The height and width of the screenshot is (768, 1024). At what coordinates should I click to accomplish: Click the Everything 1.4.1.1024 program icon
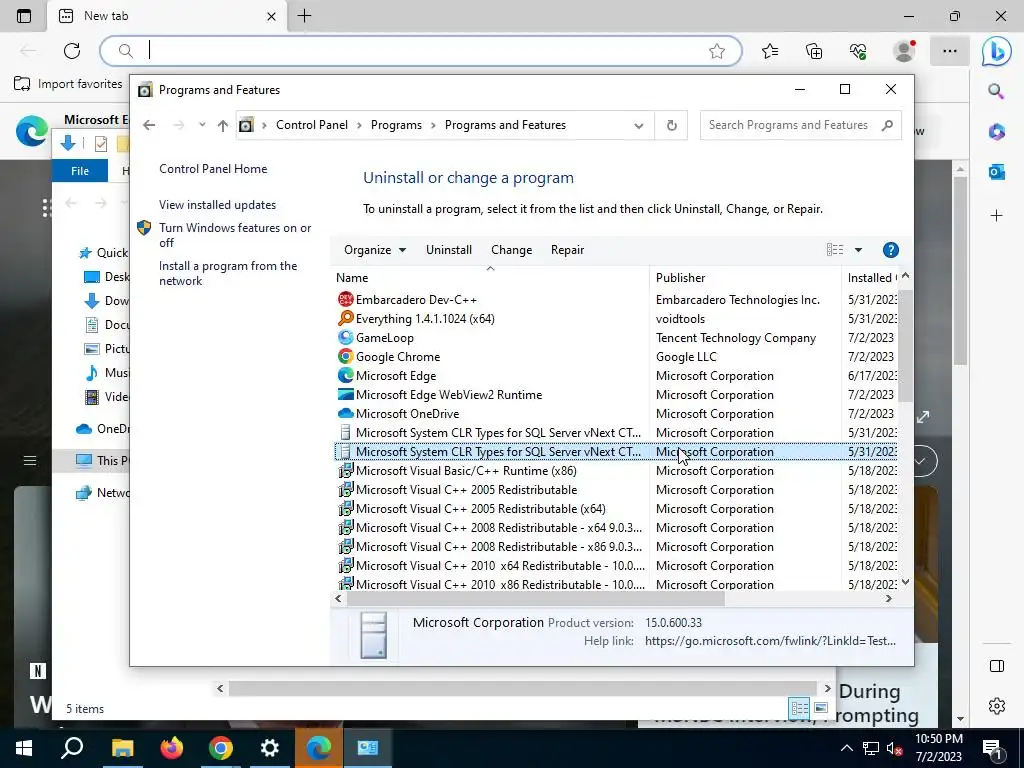click(x=345, y=319)
